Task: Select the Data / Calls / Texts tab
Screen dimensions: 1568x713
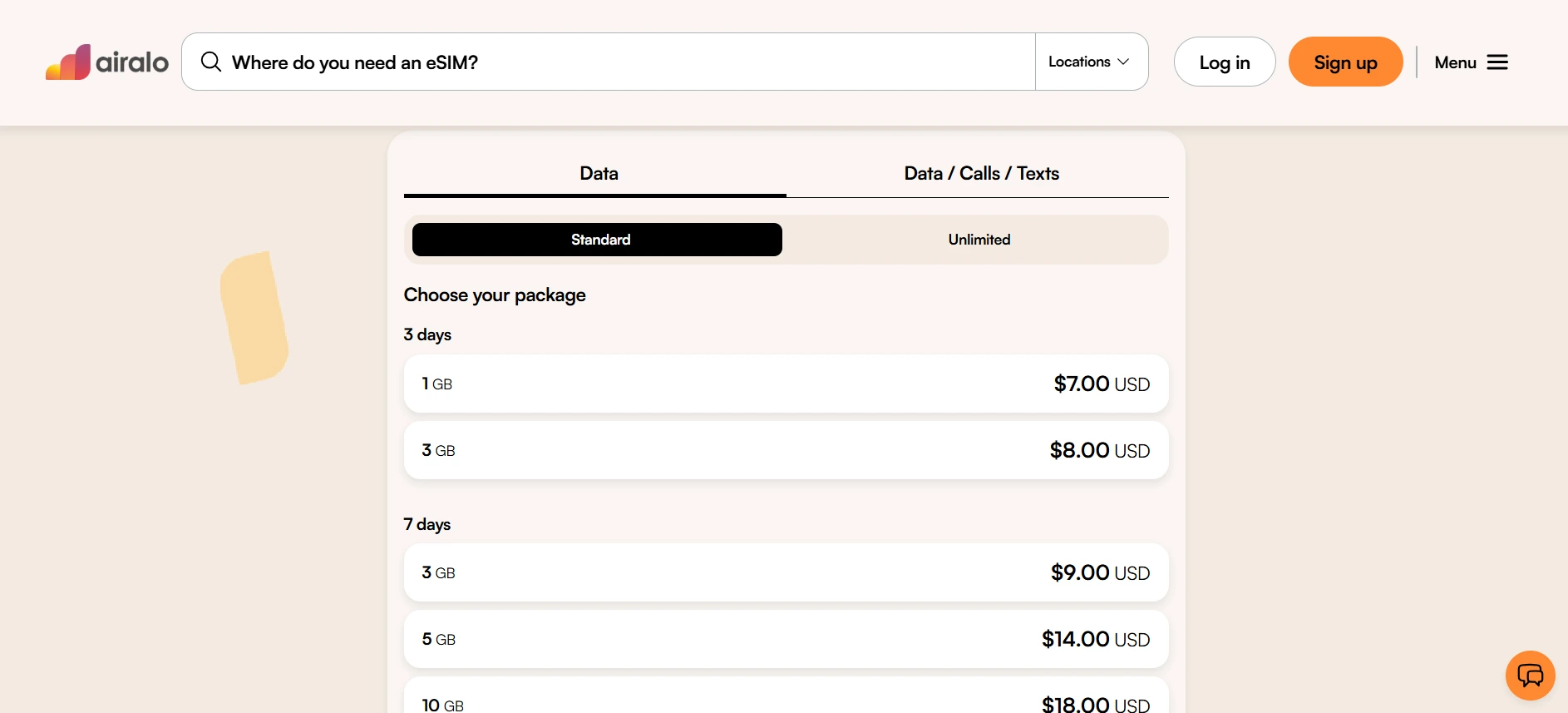Action: (x=981, y=174)
